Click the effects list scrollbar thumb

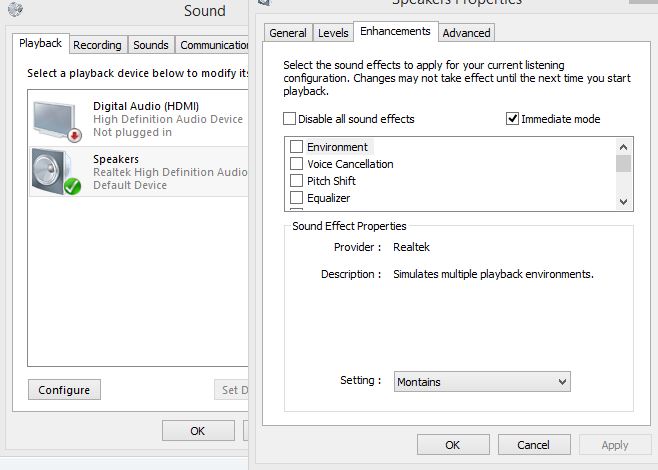click(623, 163)
